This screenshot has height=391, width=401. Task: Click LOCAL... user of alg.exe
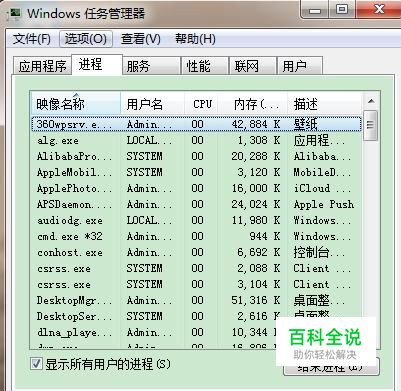tap(149, 140)
